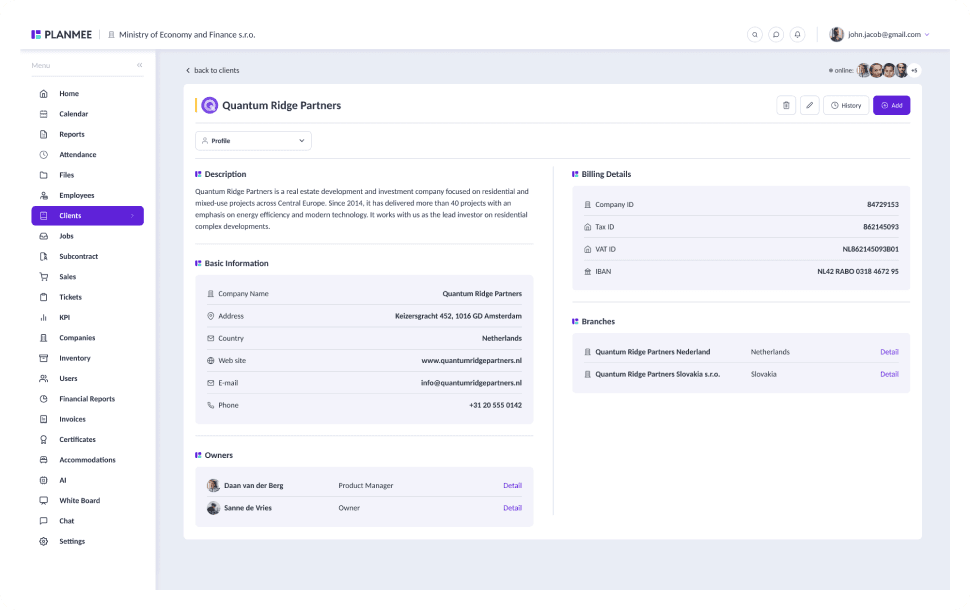970x610 pixels.
Task: Open Detail for Sanne de Vries
Action: 512,508
